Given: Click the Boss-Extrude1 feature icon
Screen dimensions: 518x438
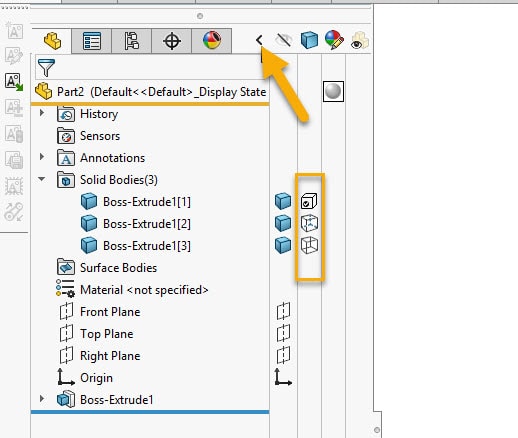Looking at the screenshot, I should 66,399.
